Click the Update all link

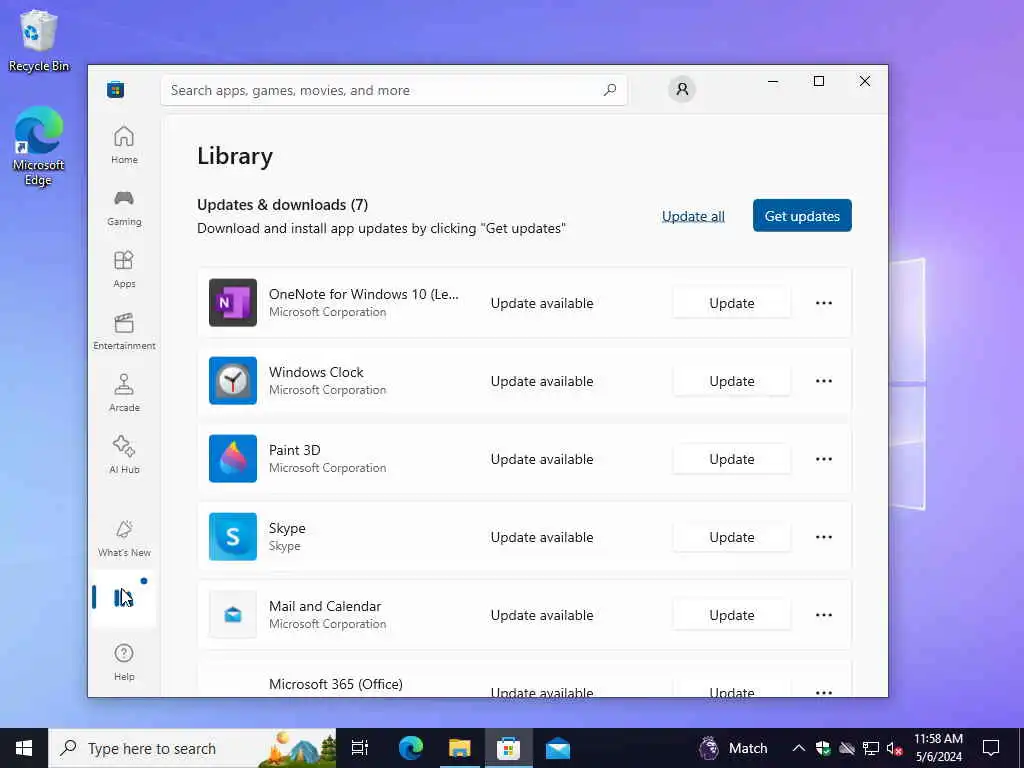(x=693, y=216)
